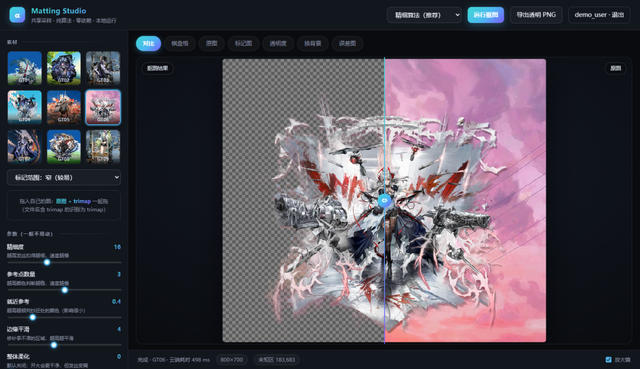Select the GT05 sample thumbnail
The image size is (640, 369).
[64, 107]
